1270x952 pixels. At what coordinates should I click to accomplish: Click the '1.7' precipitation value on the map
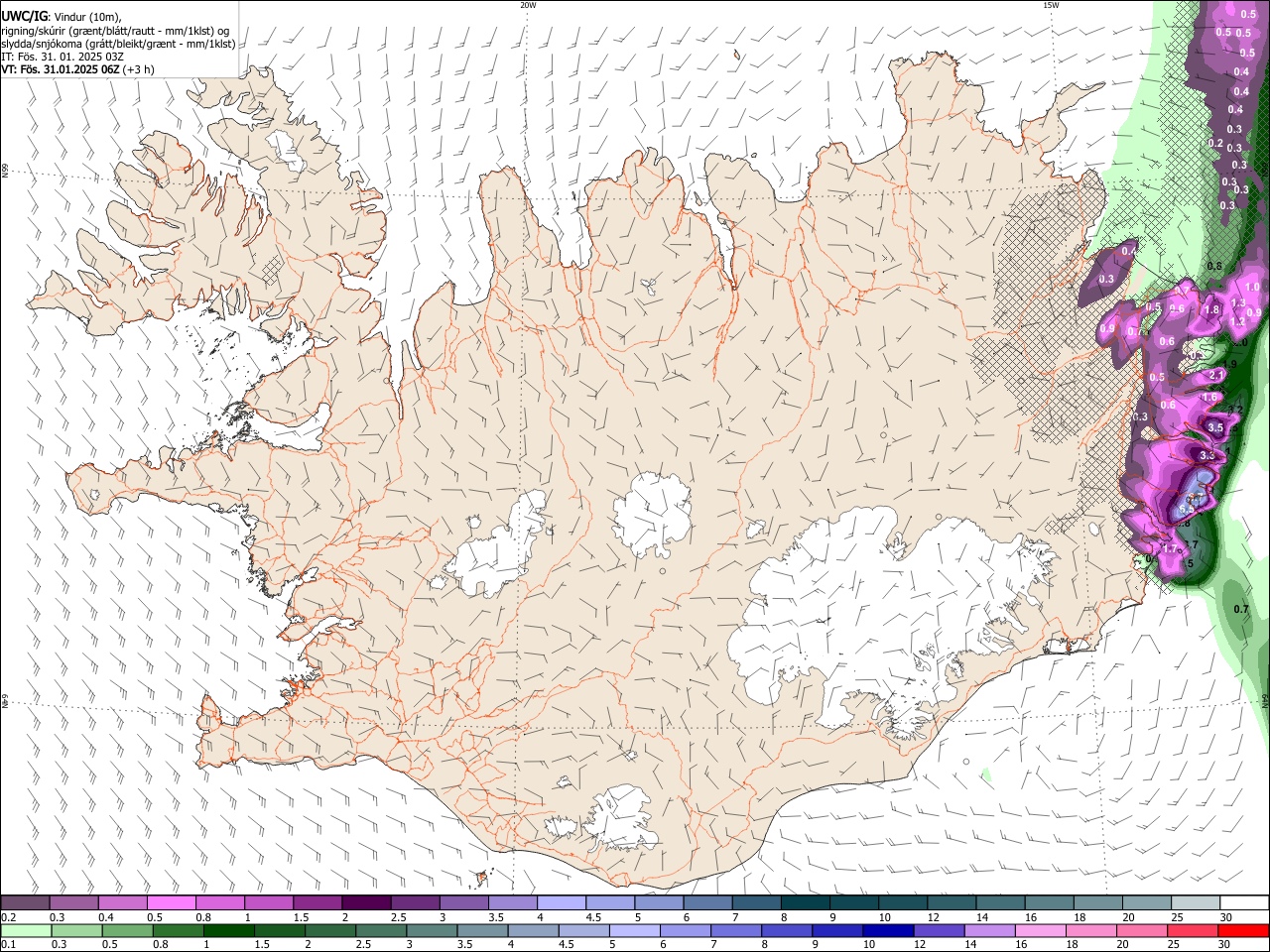point(1169,548)
